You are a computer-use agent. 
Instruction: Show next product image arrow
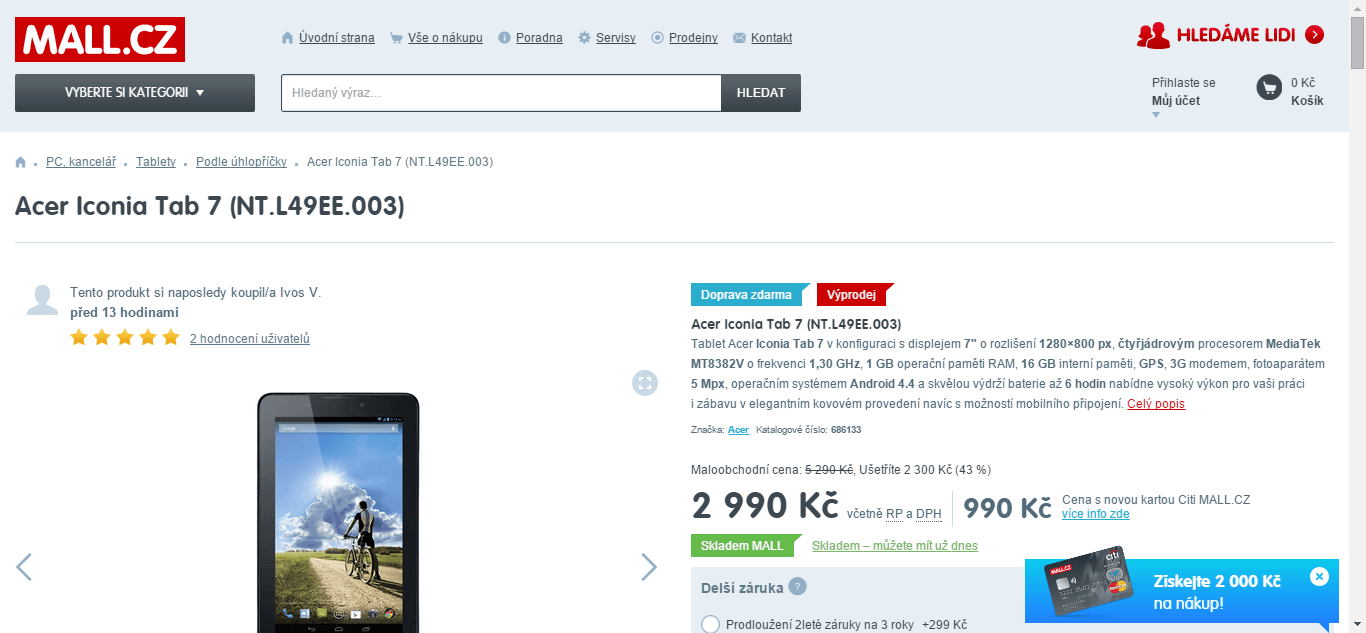click(649, 567)
